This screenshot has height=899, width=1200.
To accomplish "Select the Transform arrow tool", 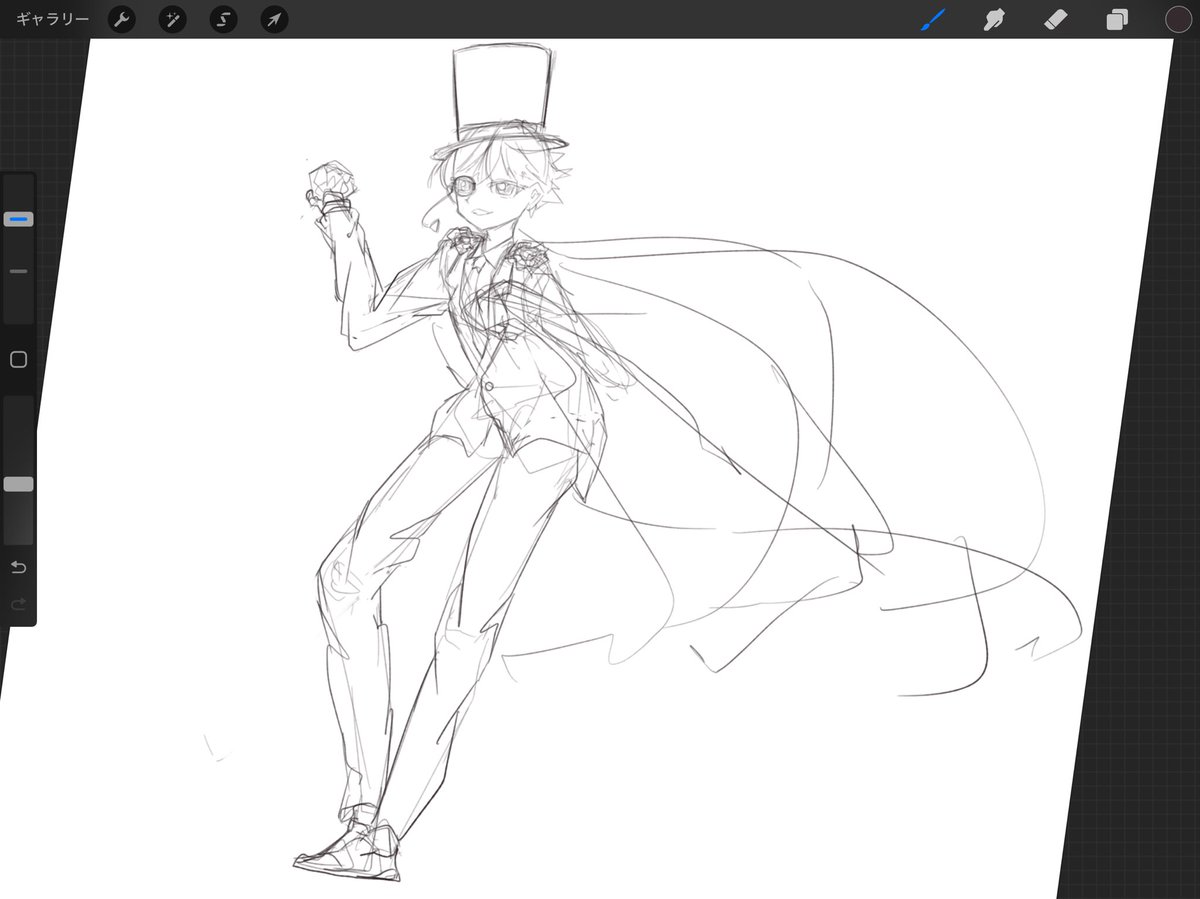I will (274, 19).
